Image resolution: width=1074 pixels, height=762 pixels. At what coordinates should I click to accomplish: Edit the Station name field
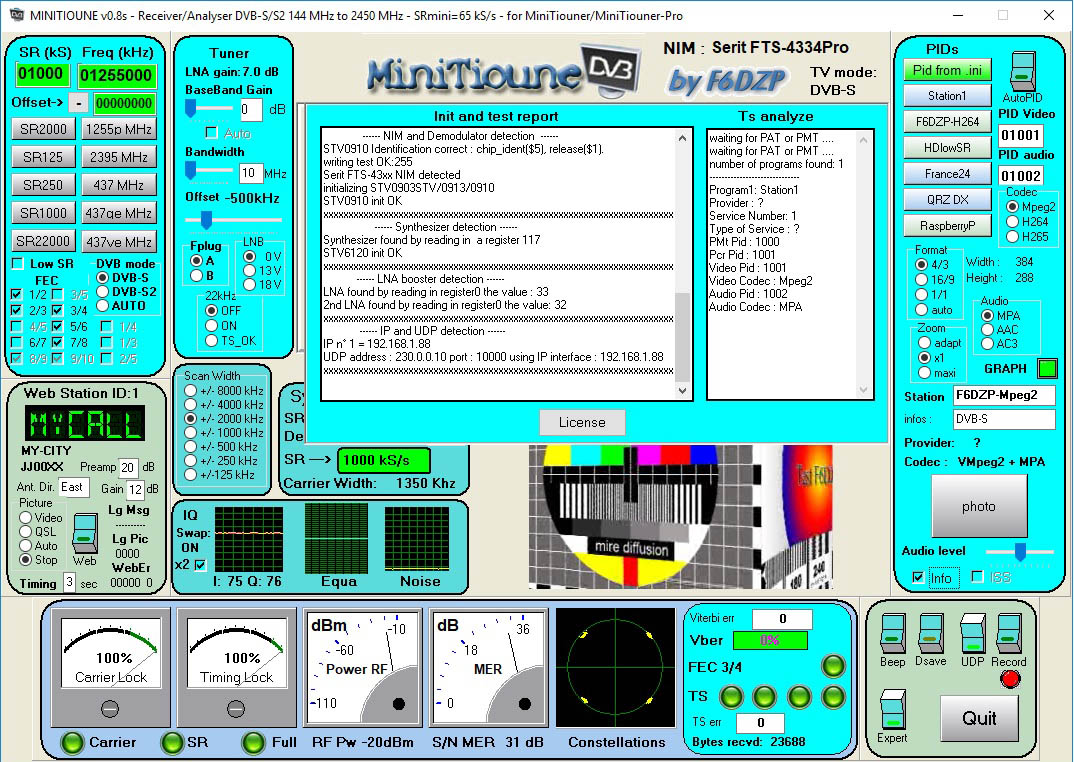tap(1003, 395)
